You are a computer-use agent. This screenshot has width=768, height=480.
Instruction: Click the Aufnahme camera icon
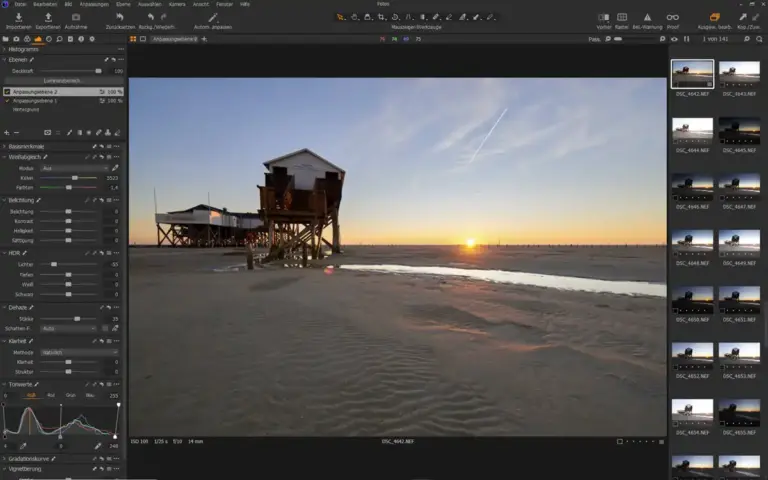point(76,18)
